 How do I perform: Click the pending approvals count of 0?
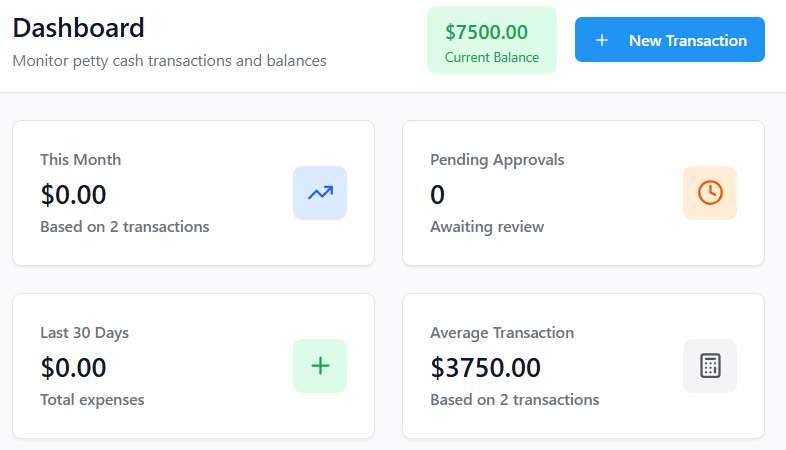coord(437,194)
